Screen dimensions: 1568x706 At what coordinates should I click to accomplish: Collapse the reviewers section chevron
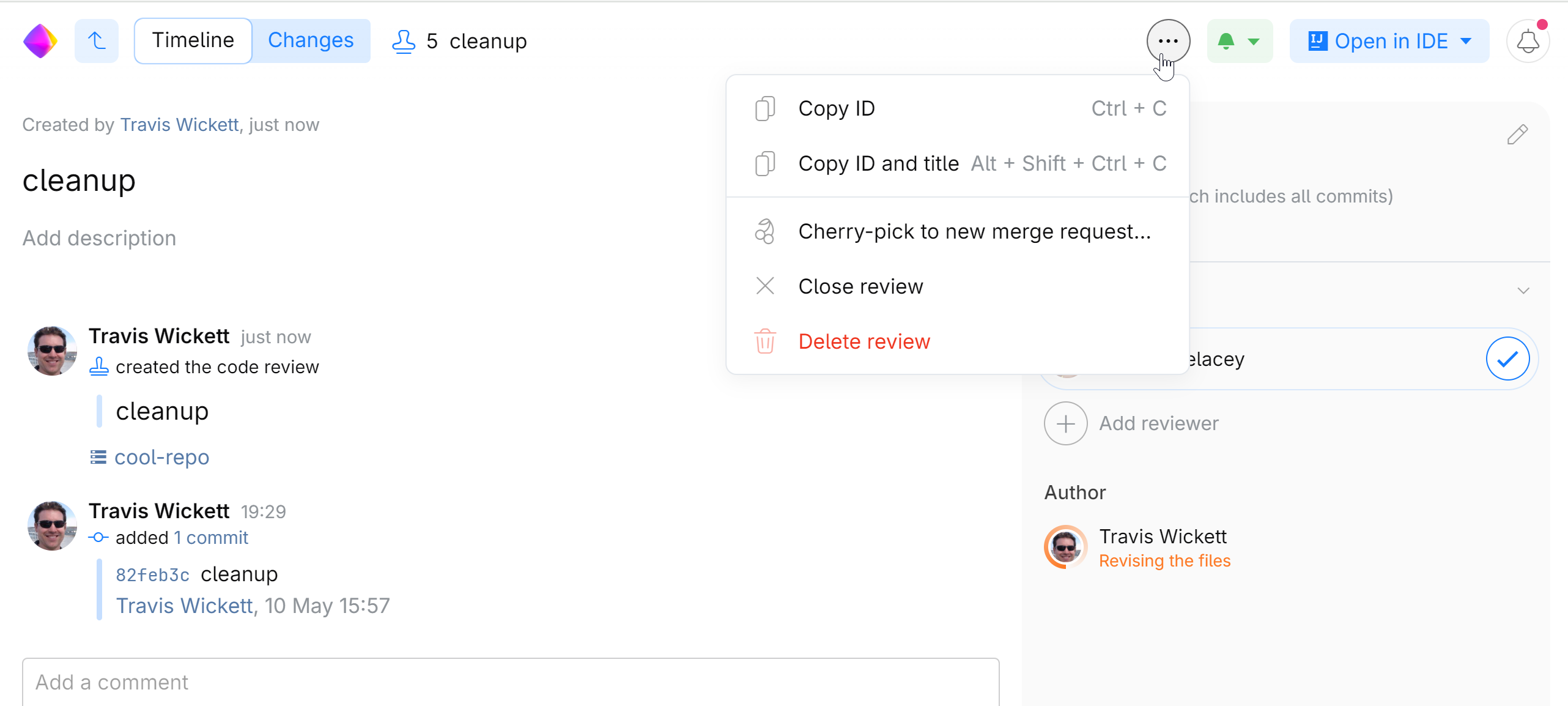1523,291
